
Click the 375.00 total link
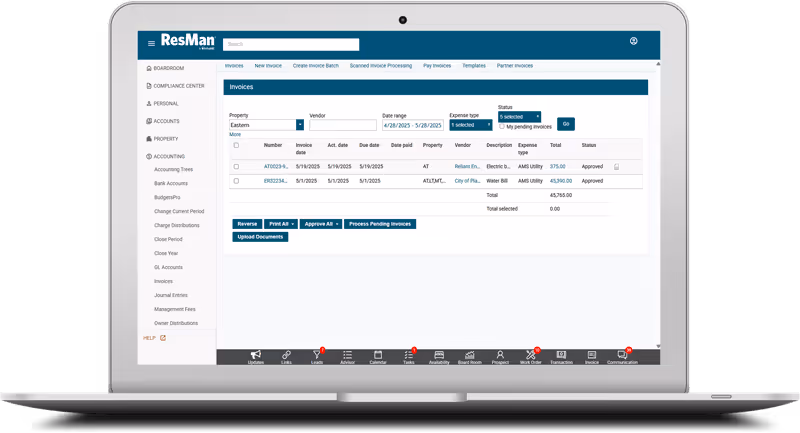[558, 167]
